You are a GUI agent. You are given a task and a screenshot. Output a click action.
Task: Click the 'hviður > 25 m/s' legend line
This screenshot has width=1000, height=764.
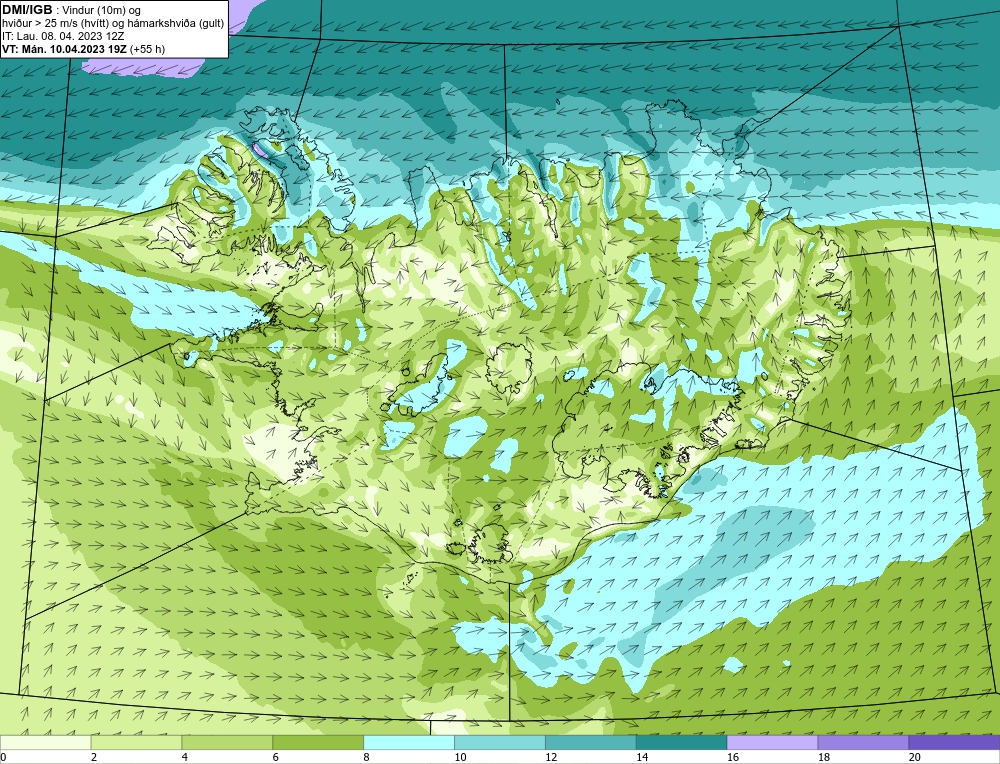tap(113, 24)
